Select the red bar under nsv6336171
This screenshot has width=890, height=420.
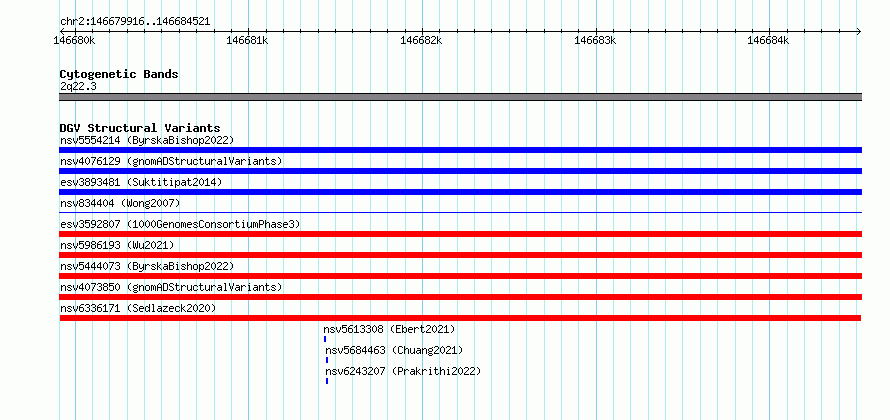460,318
